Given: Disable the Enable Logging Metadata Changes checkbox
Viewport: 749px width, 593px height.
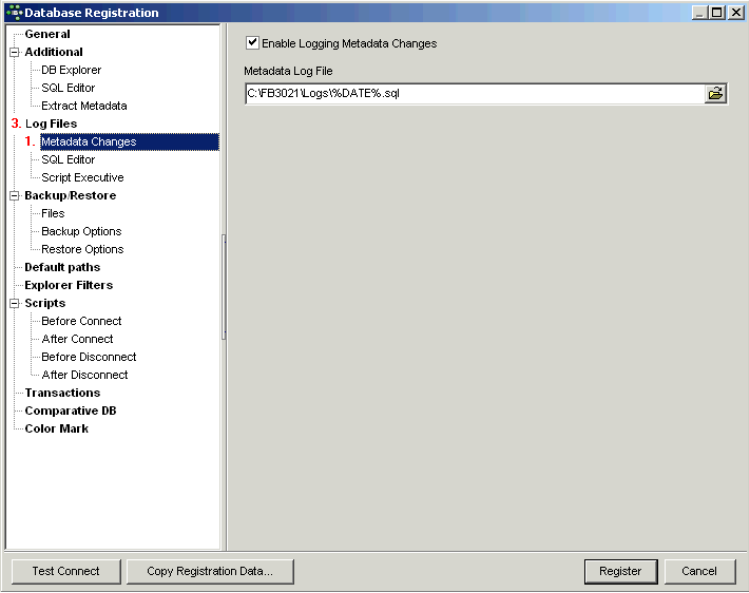Looking at the screenshot, I should point(252,43).
